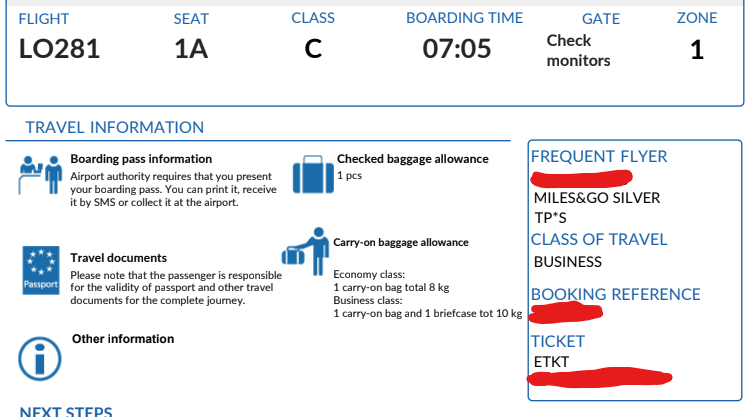Click the ETKT ticket label
Screen dimensions: 755x417
pos(552,361)
